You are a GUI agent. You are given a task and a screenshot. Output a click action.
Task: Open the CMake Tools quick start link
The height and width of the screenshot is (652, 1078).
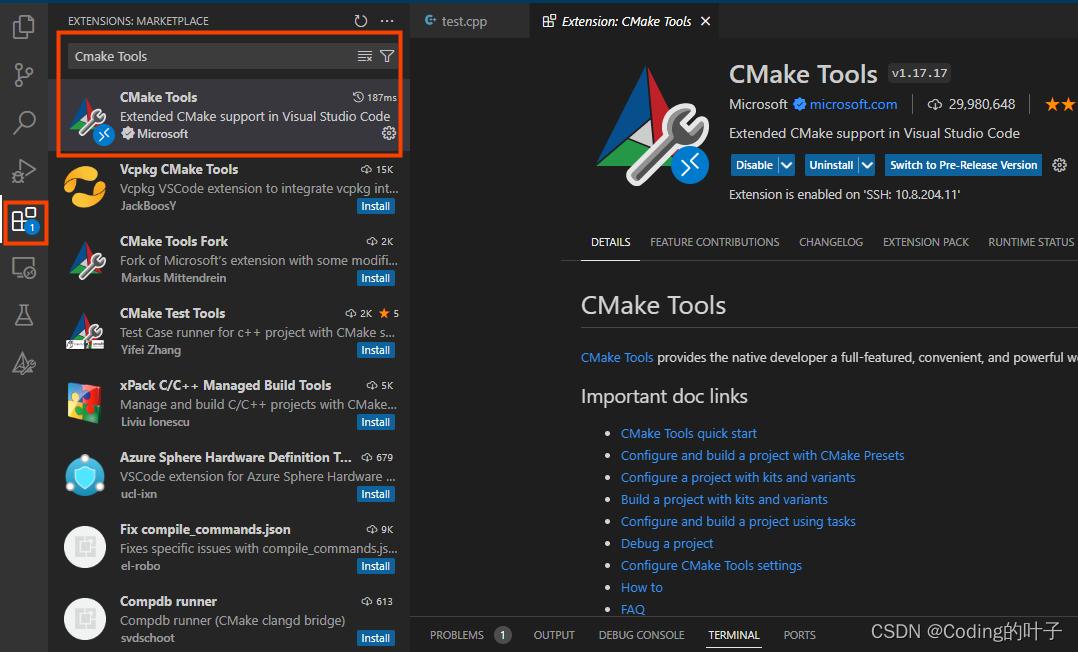tap(688, 433)
